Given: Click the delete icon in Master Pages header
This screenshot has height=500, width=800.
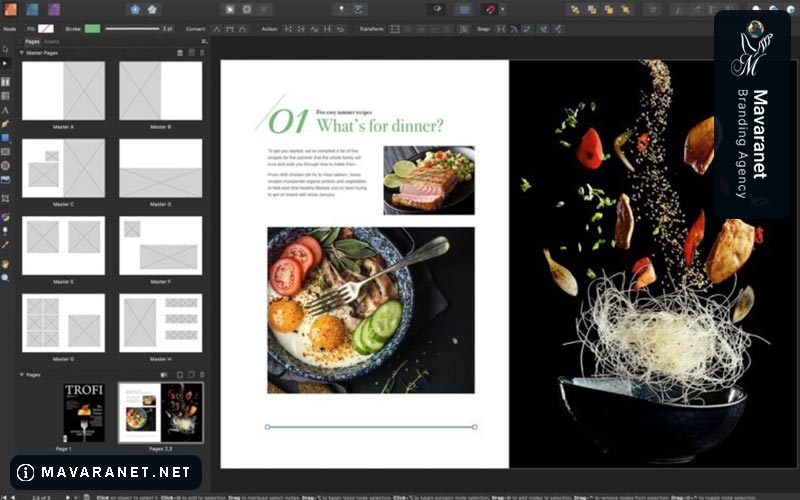Looking at the screenshot, I should (202, 53).
